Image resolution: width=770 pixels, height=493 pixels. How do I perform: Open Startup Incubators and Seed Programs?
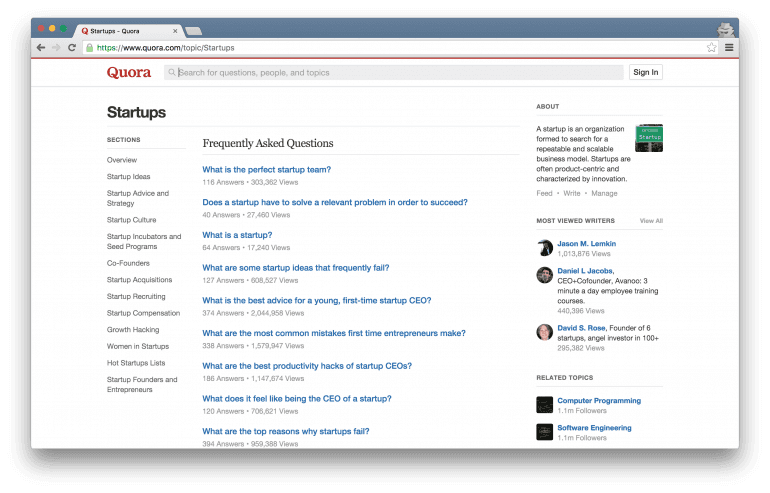coord(144,242)
